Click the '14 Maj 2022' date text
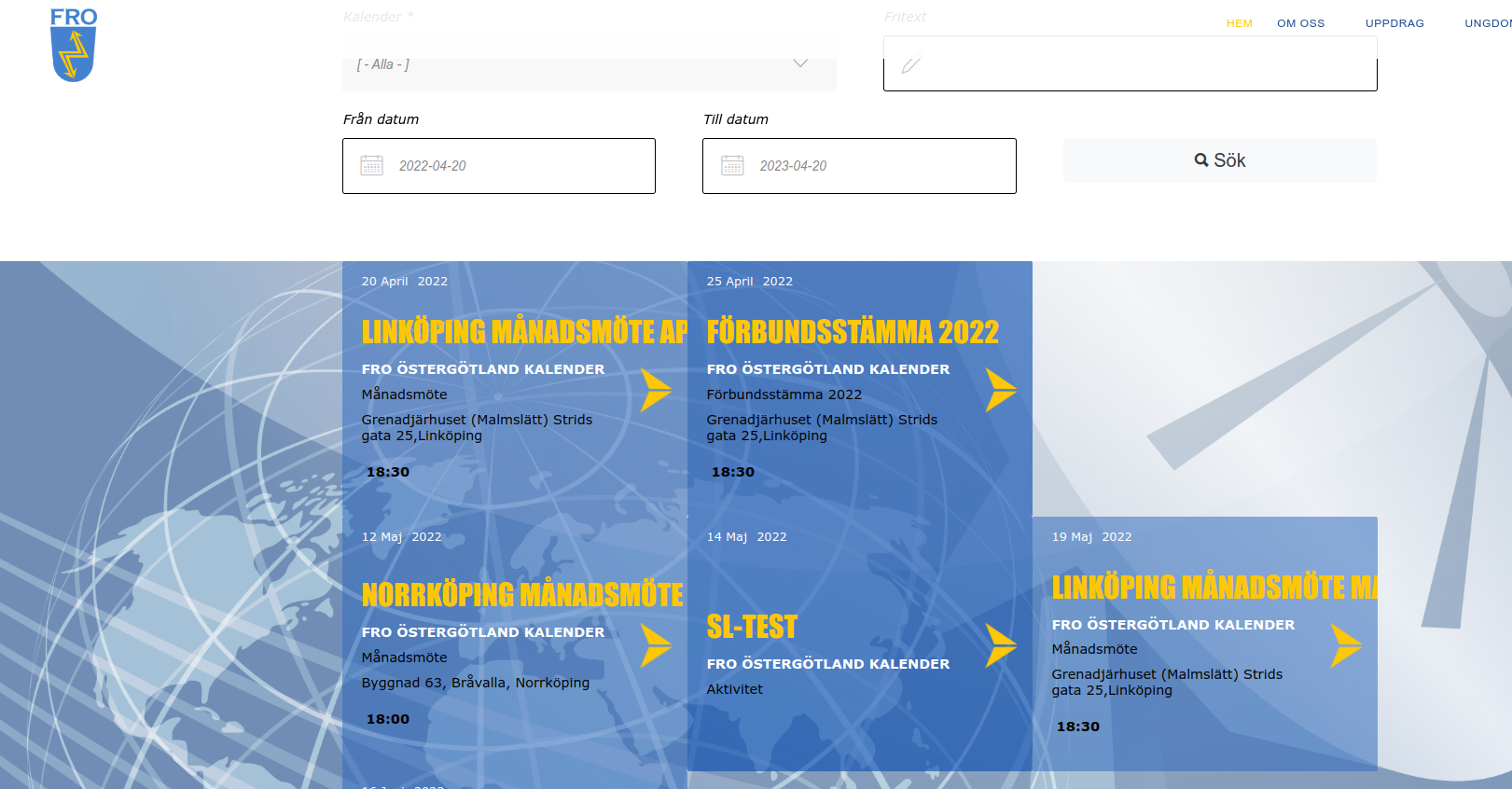 pos(747,537)
